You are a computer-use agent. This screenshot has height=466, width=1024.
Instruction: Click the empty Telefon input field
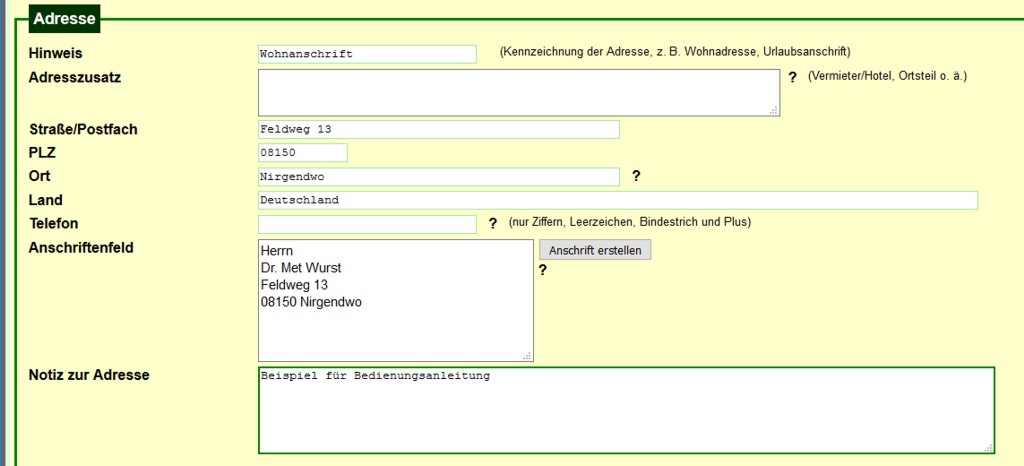point(367,224)
